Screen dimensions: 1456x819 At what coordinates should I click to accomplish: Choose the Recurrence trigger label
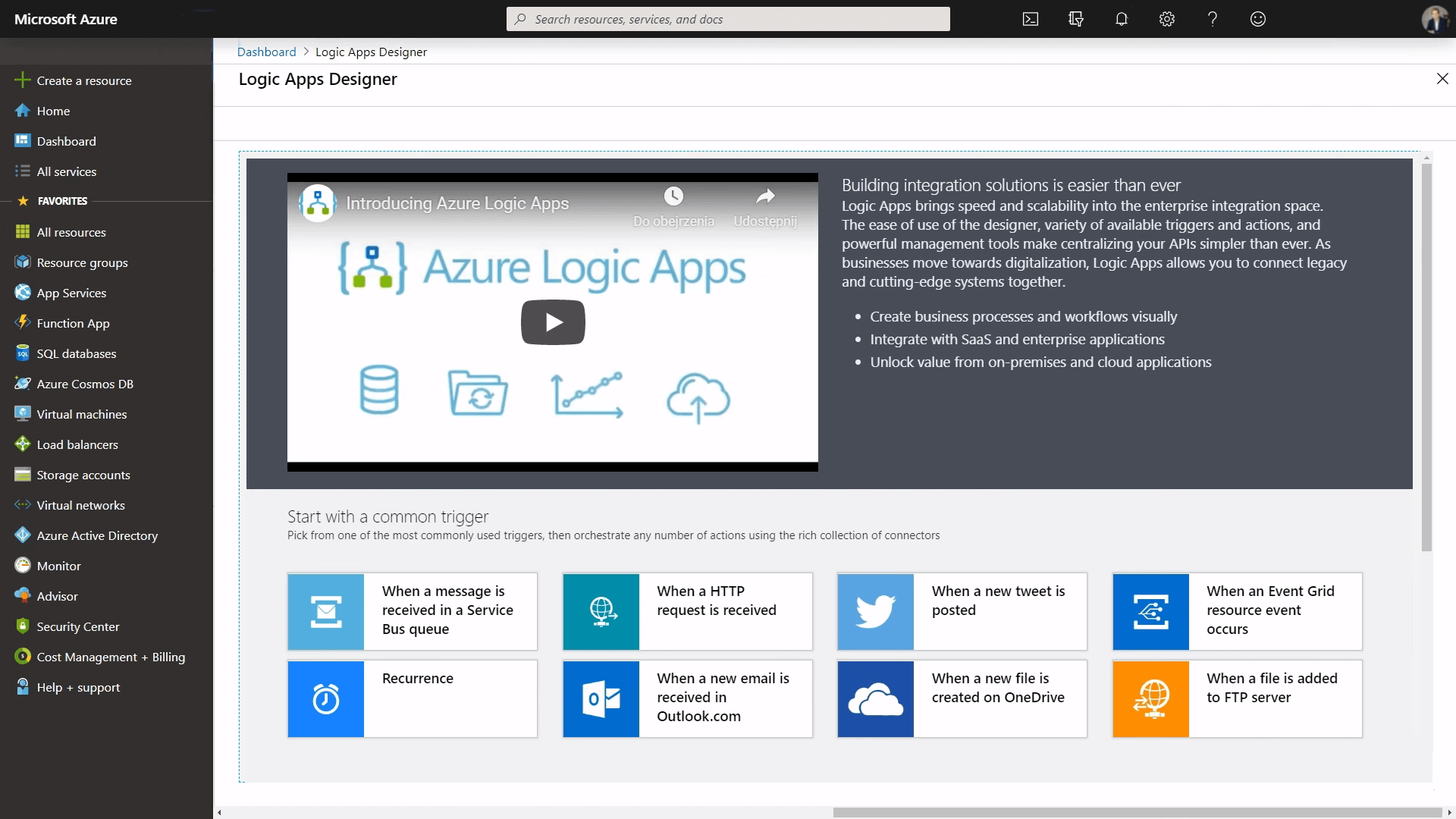pyautogui.click(x=418, y=678)
